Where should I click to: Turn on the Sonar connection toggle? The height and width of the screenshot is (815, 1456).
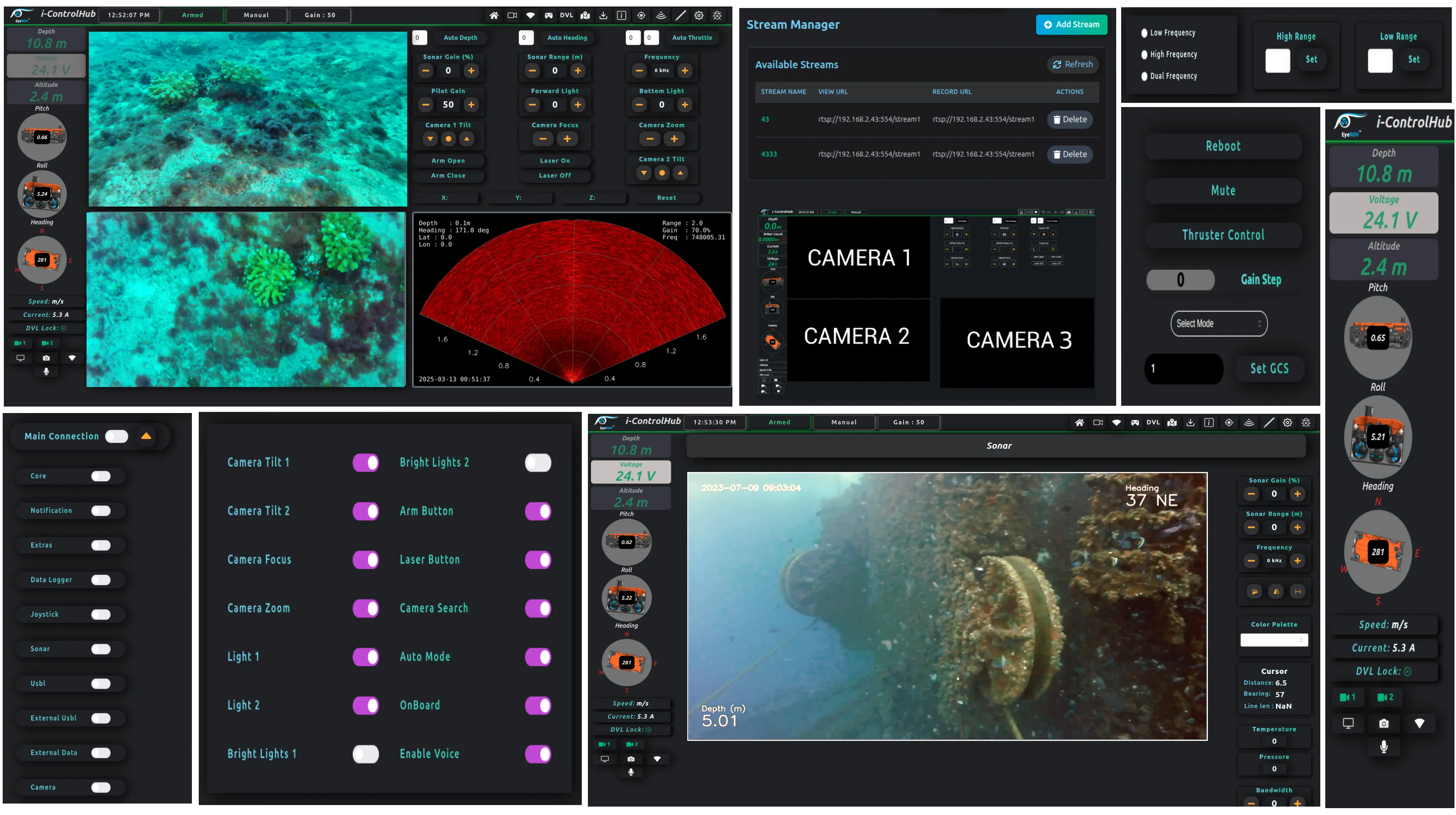coord(101,649)
